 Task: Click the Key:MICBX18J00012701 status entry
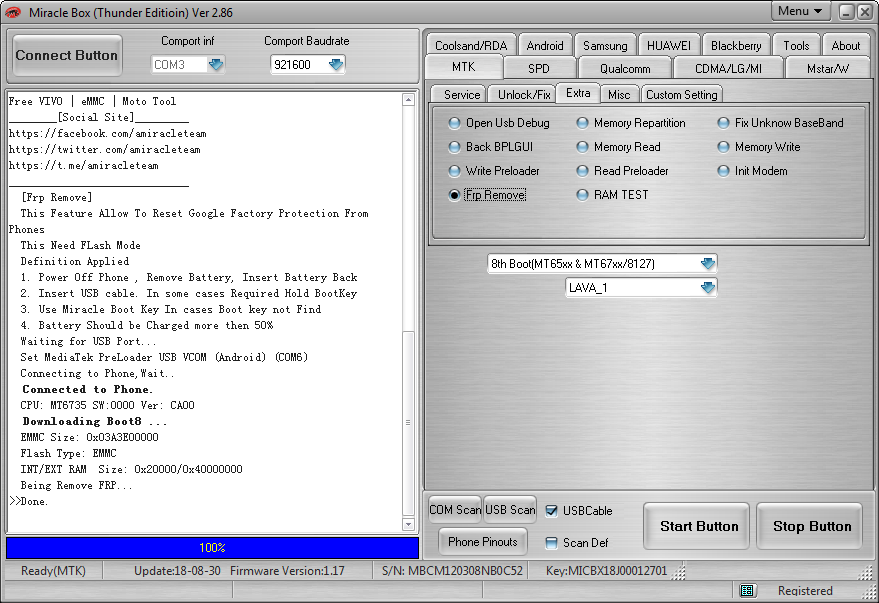[x=607, y=570]
